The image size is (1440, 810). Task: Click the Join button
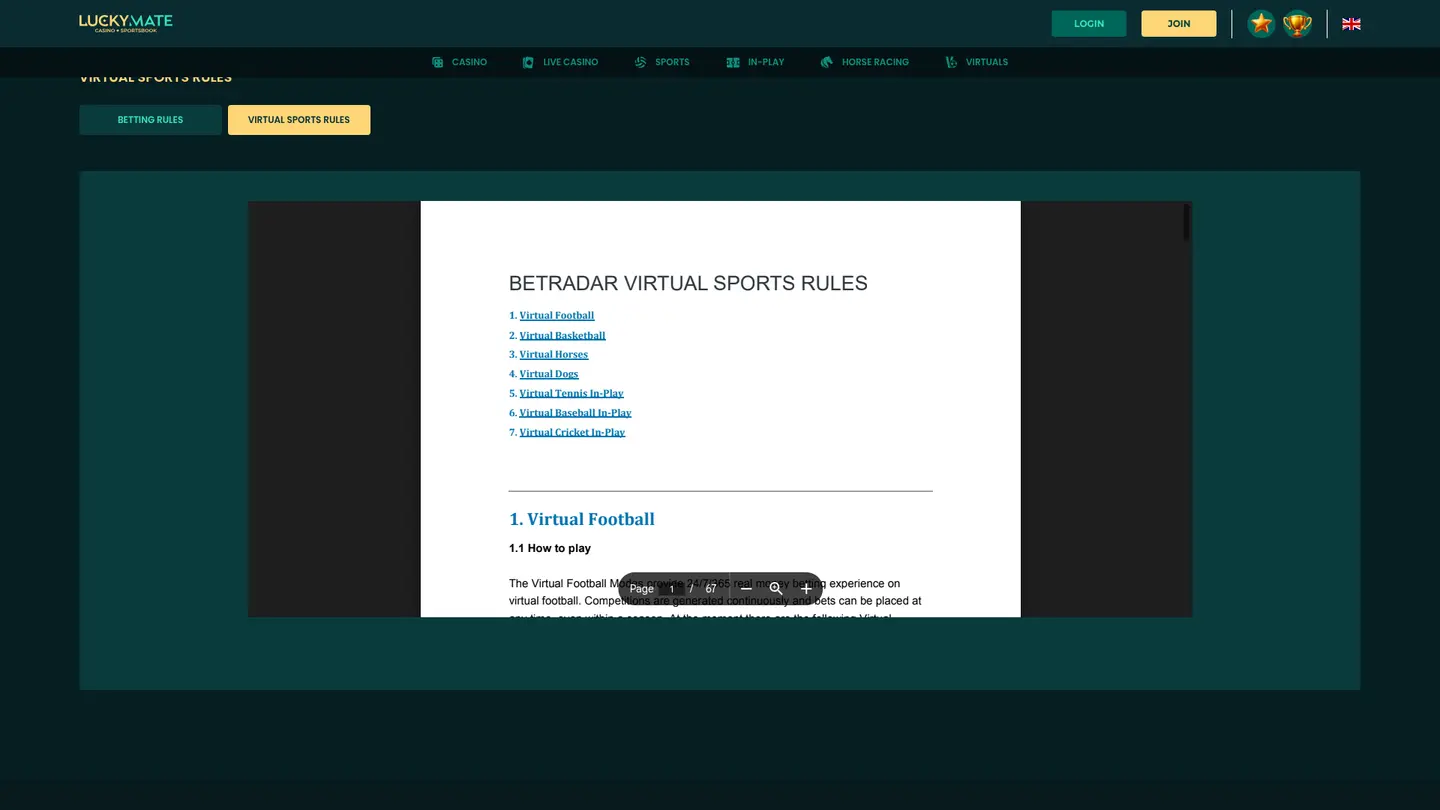(1179, 24)
